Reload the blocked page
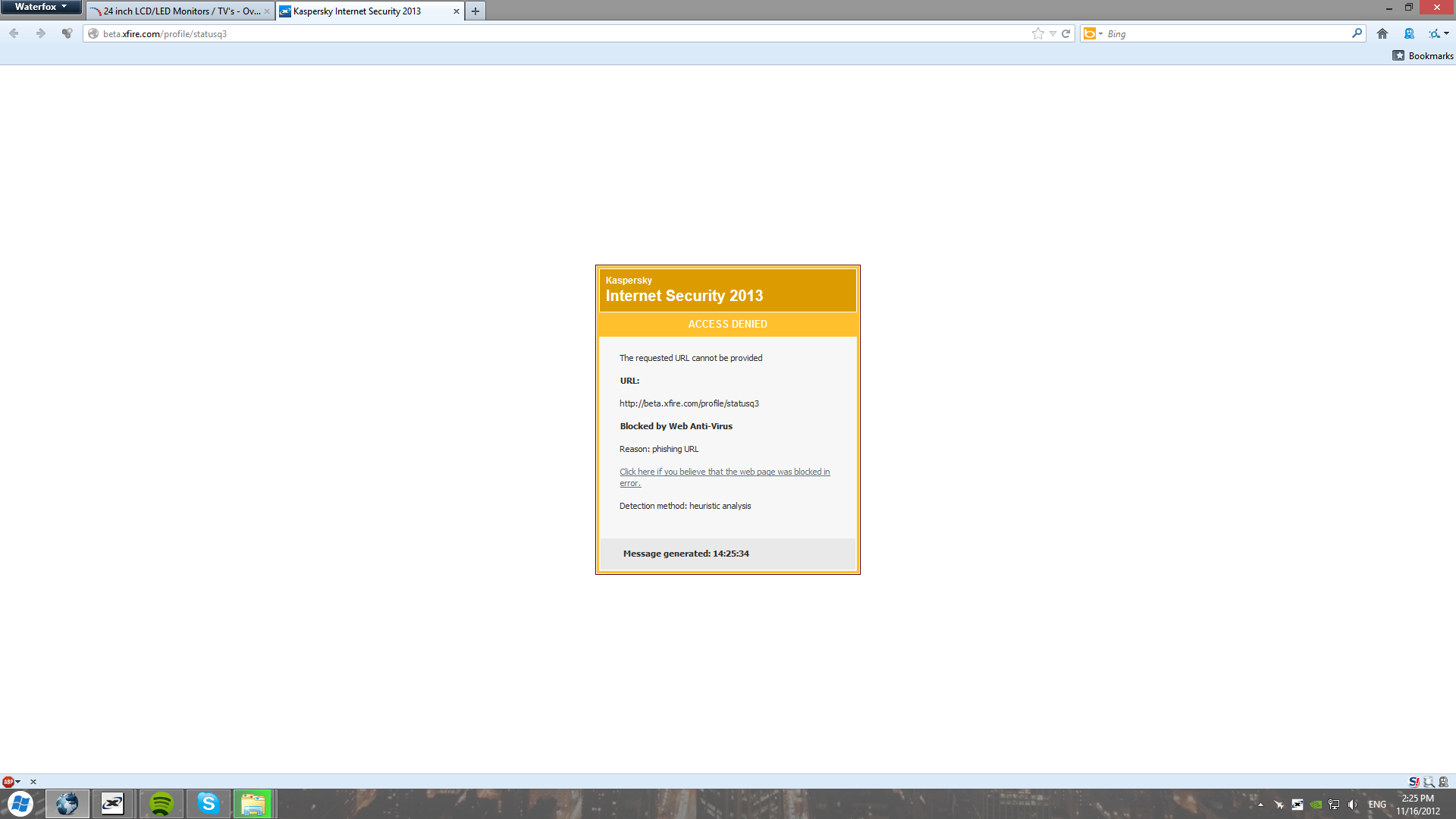Screen dimensions: 1456x819 click(1065, 33)
